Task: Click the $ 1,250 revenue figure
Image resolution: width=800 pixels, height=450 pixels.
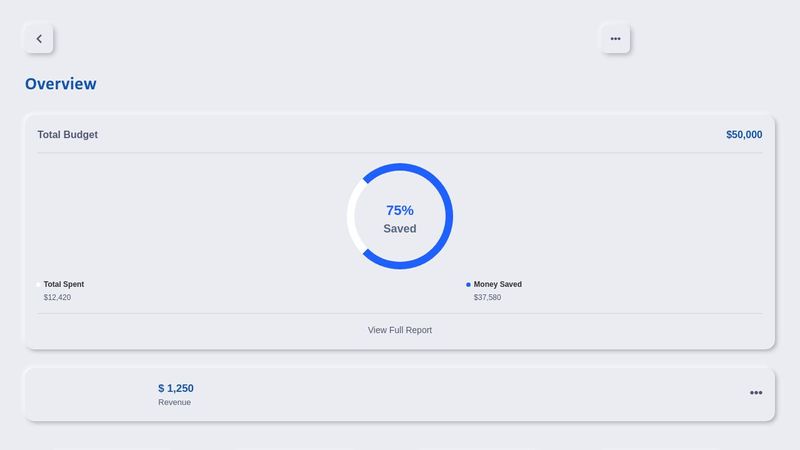Action: (x=176, y=388)
